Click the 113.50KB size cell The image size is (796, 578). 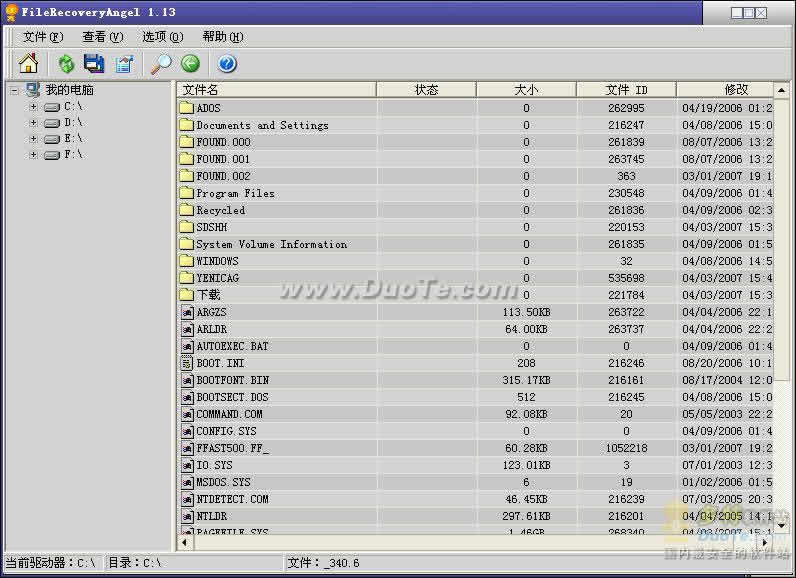coord(526,312)
